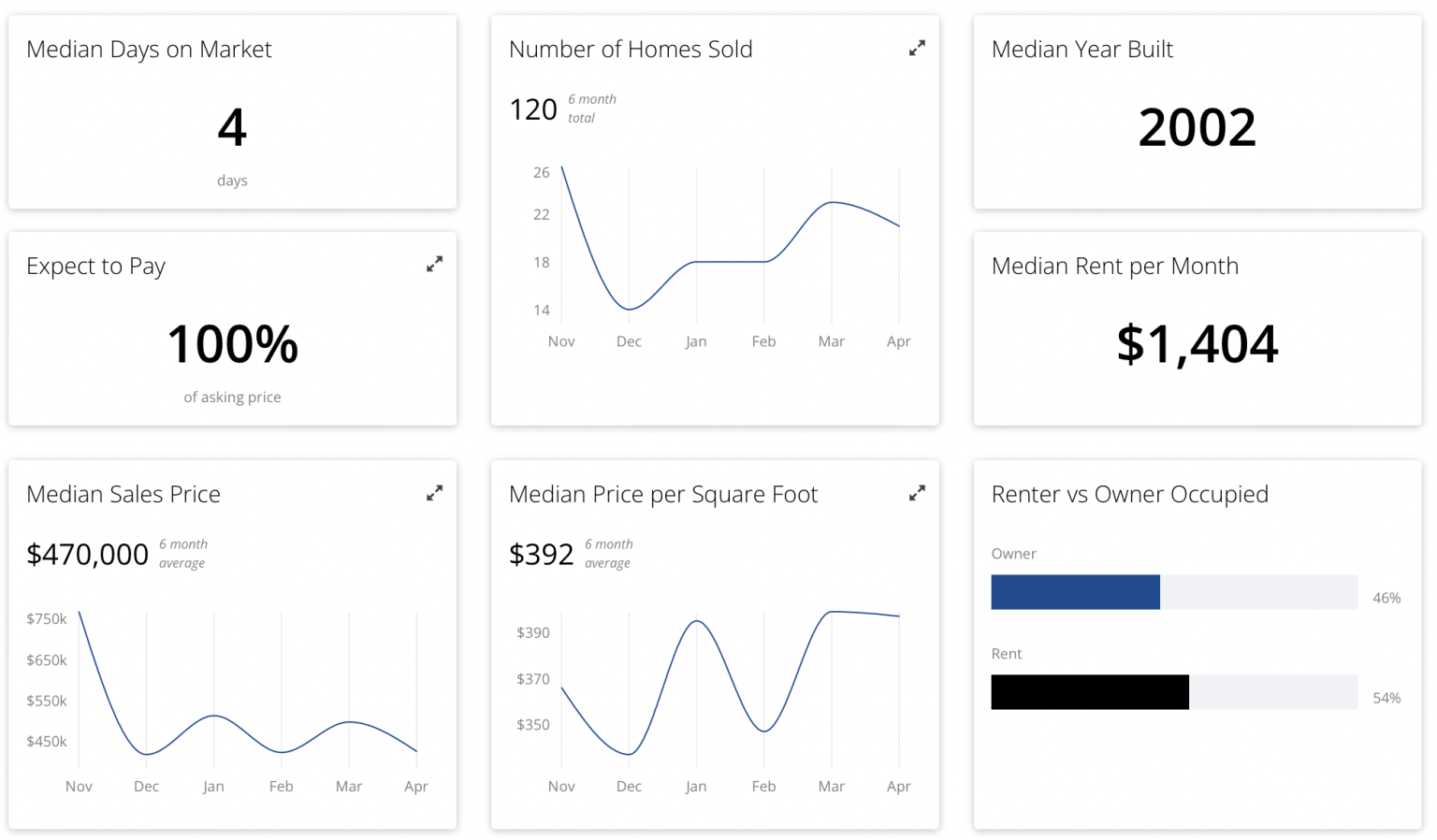The height and width of the screenshot is (840, 1437).
Task: Click the $470,000 six month average value
Action: point(87,555)
